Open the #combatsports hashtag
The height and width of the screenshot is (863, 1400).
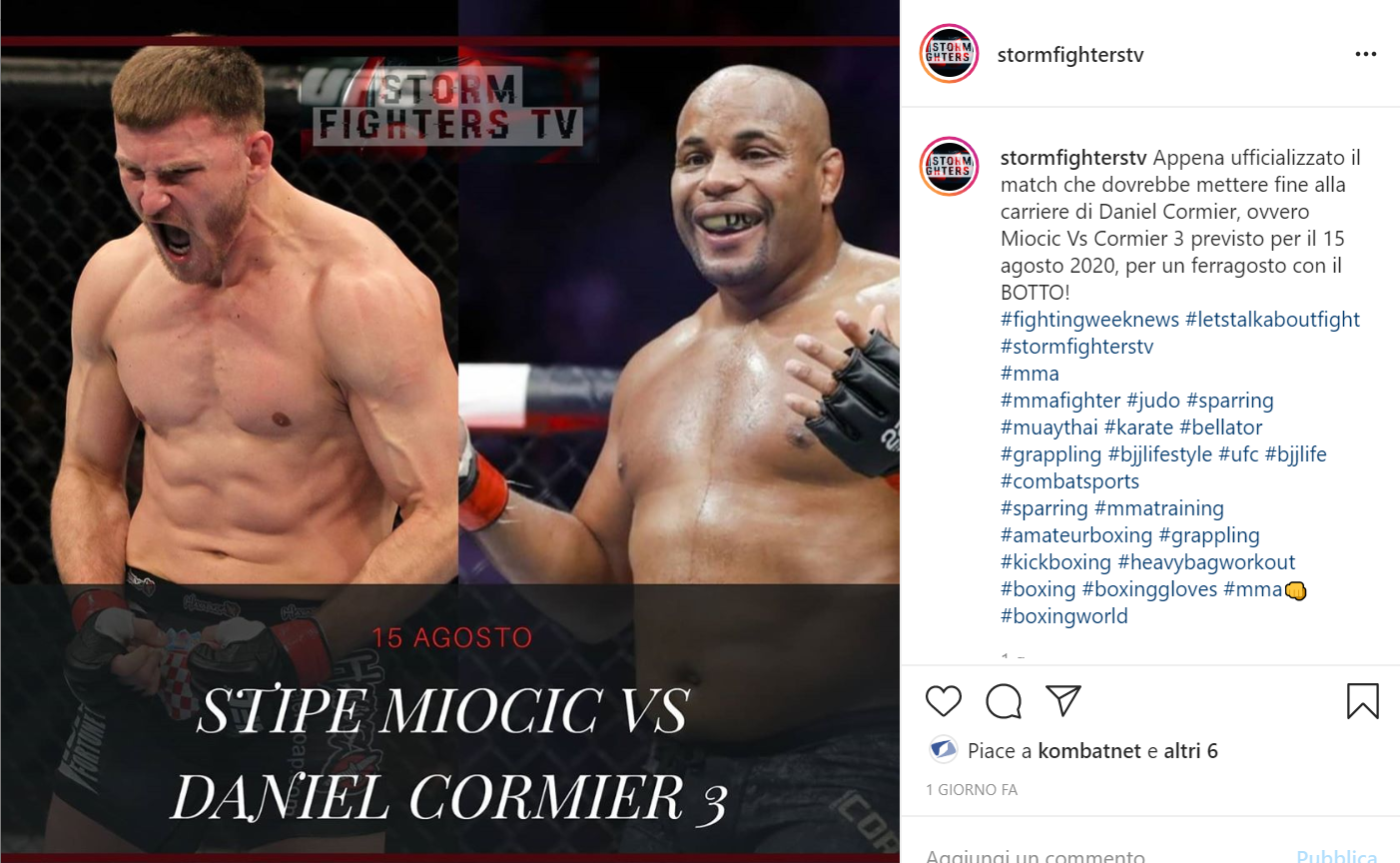1069,481
